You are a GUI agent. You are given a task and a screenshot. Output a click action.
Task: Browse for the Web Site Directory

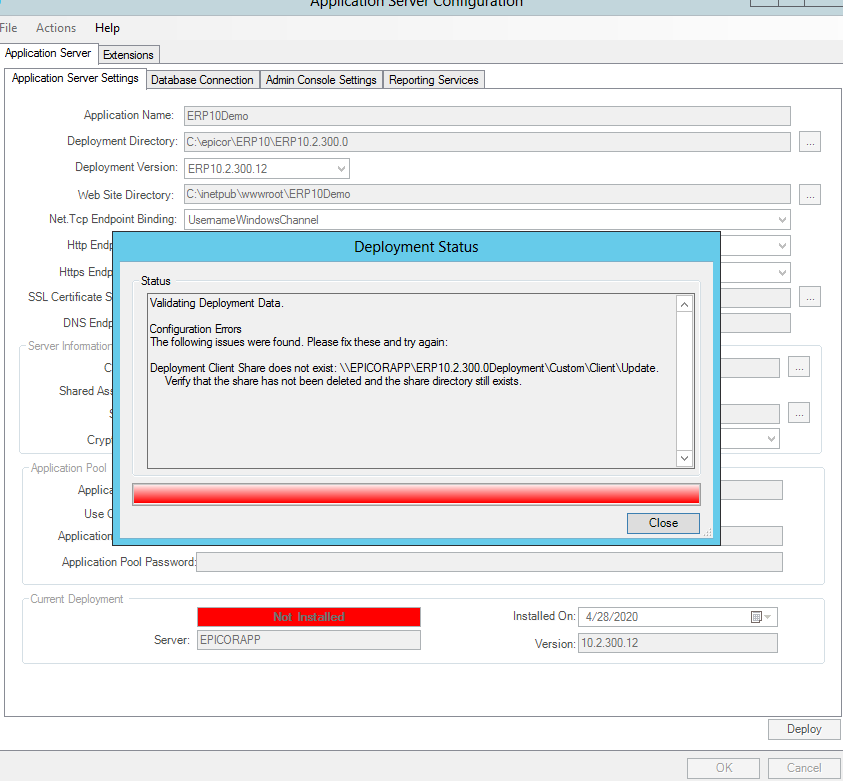point(810,194)
